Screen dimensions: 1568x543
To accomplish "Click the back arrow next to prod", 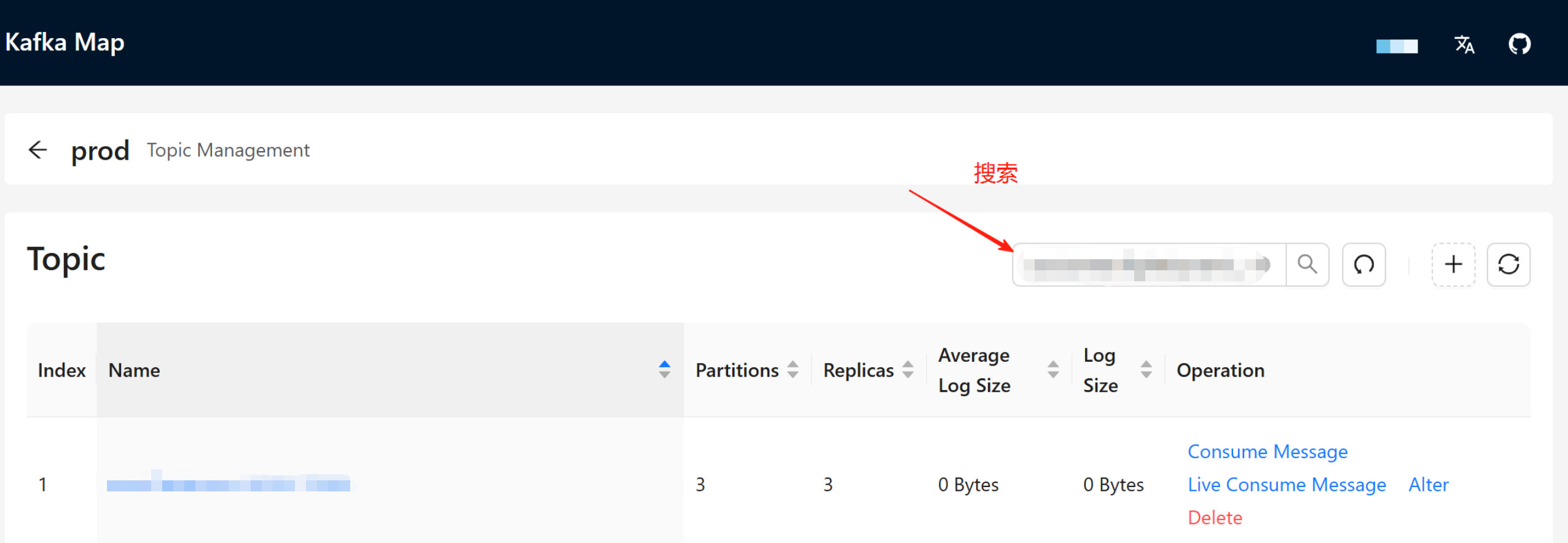I will pos(38,150).
